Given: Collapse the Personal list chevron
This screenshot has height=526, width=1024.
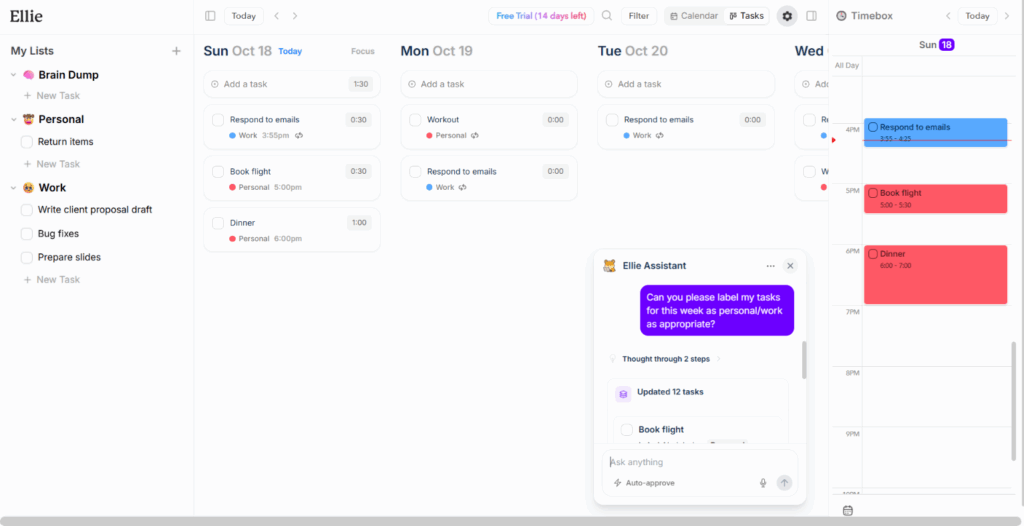Looking at the screenshot, I should 13,120.
